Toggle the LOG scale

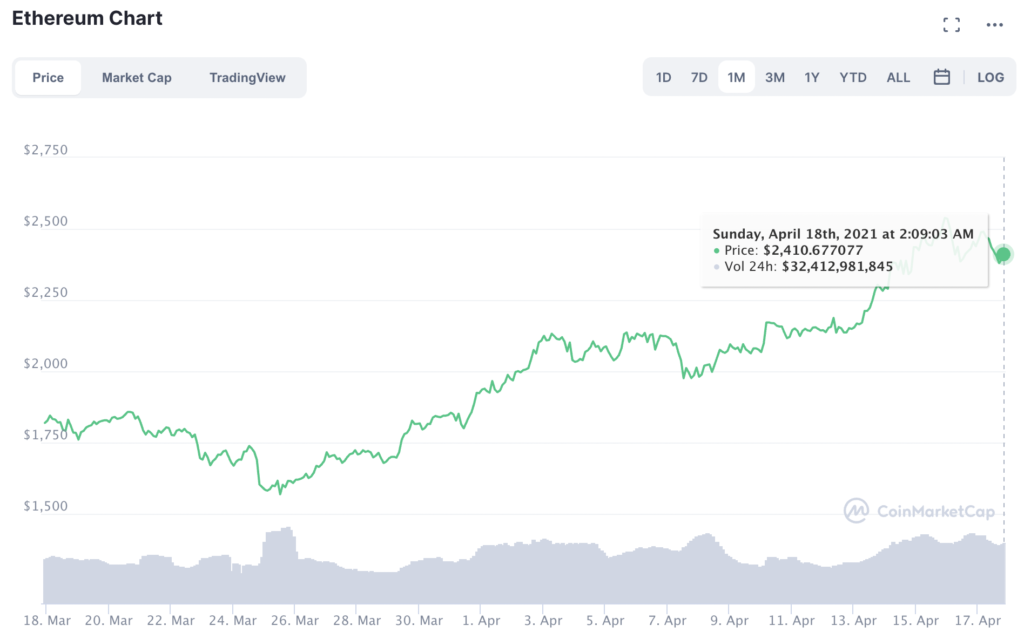990,77
